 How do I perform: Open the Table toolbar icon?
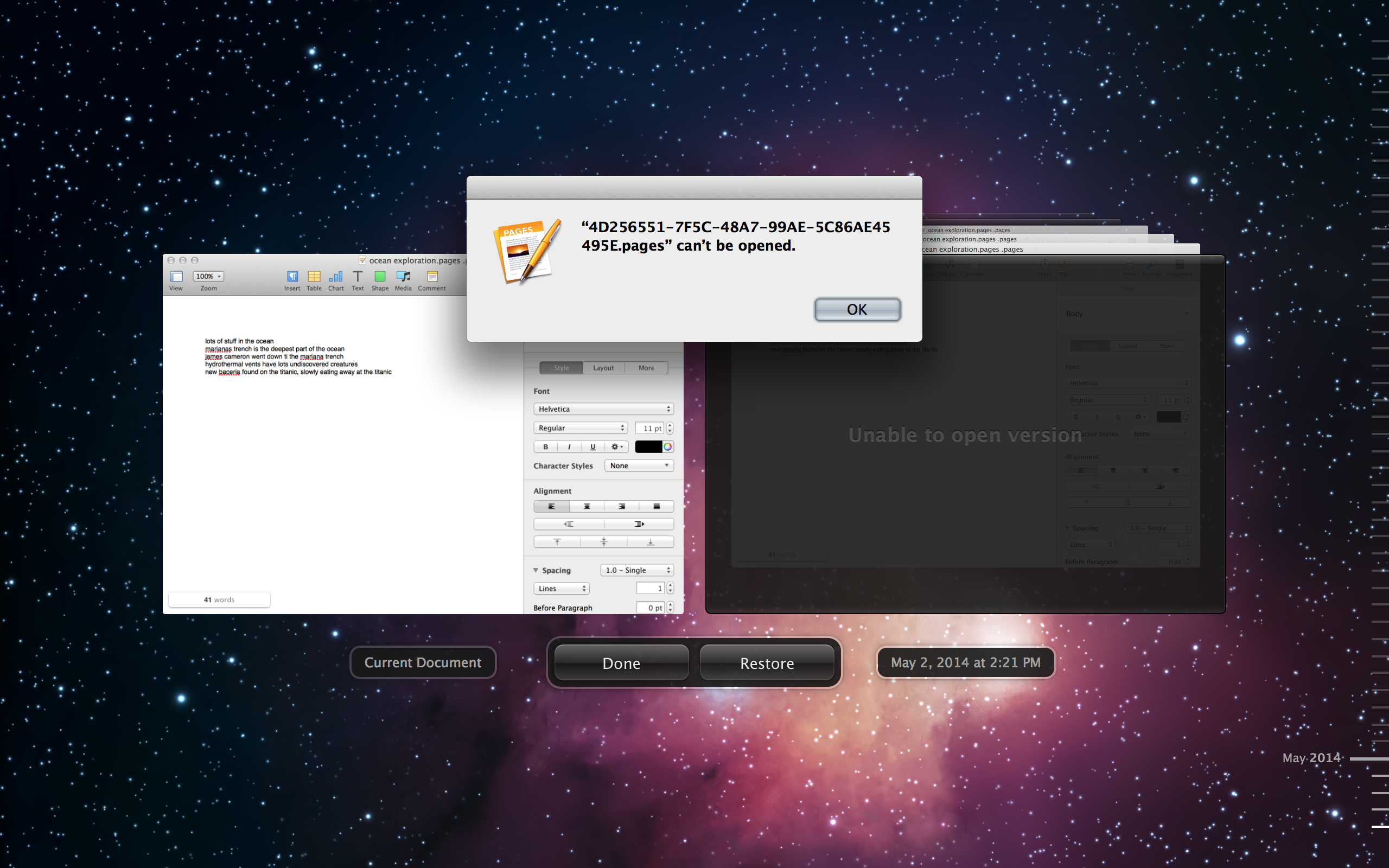(x=314, y=277)
